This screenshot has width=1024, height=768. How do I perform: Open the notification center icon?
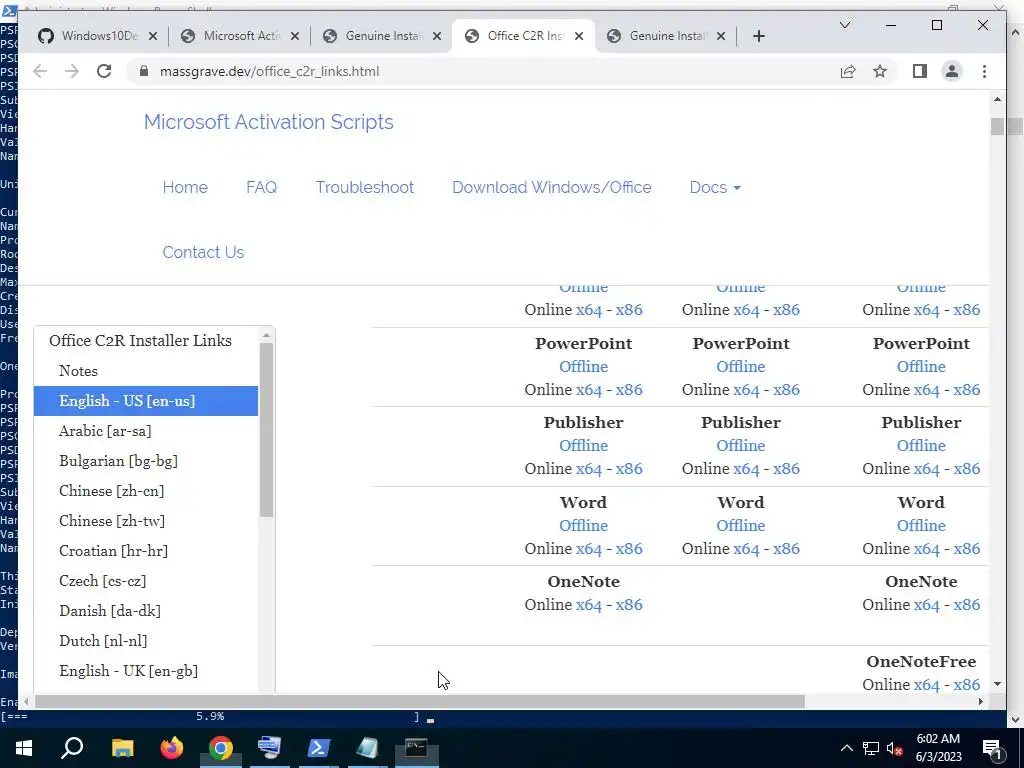tap(992, 749)
